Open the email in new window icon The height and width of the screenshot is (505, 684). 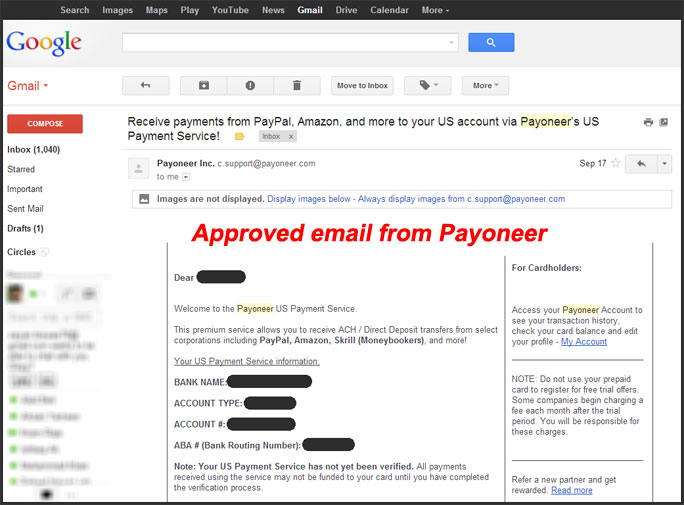663,122
